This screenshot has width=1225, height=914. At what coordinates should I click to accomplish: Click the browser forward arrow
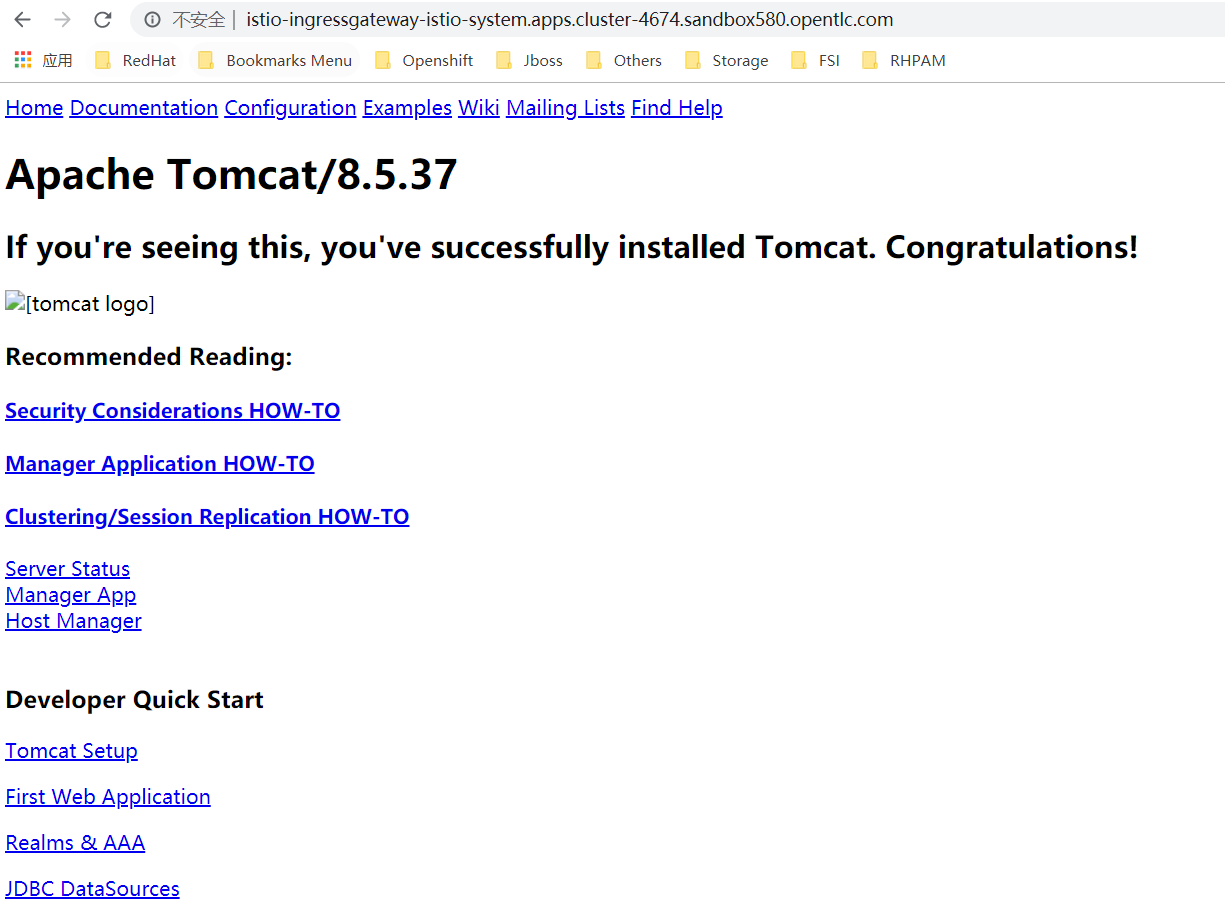point(62,19)
